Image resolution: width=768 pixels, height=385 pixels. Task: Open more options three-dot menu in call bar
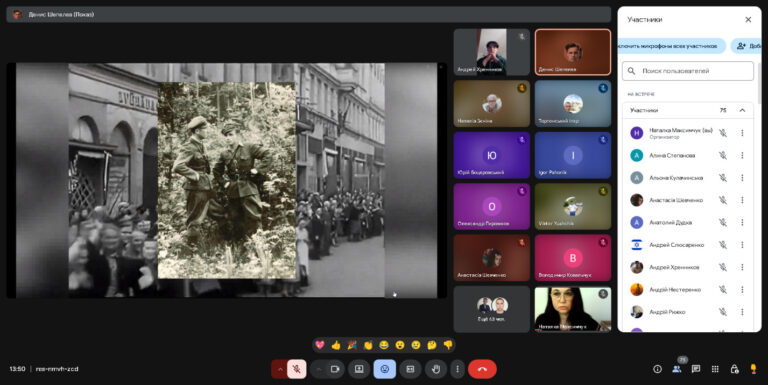pos(457,369)
